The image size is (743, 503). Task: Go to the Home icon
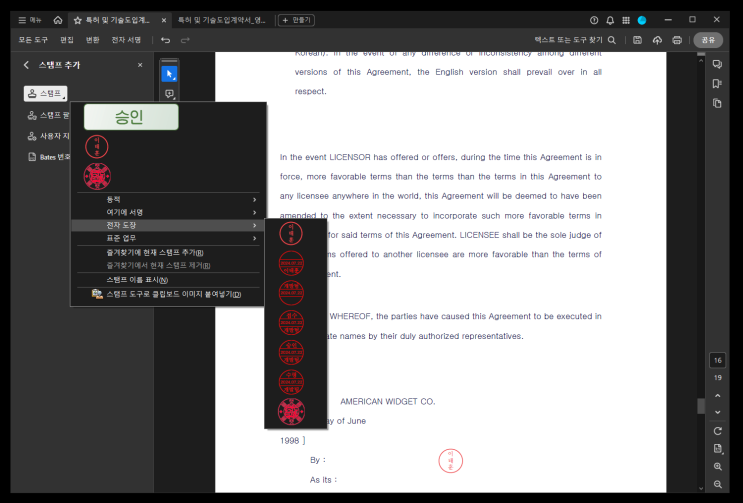click(58, 20)
